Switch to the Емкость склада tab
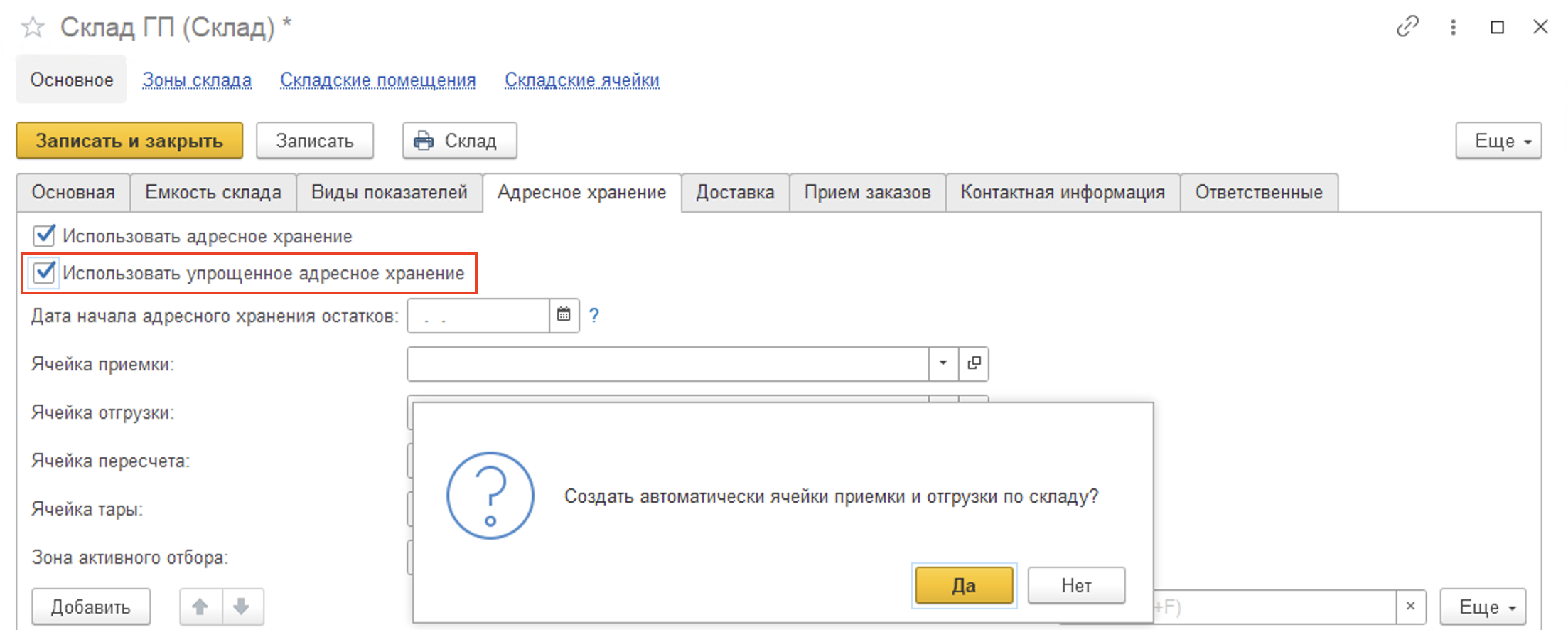1568x630 pixels. (x=213, y=193)
